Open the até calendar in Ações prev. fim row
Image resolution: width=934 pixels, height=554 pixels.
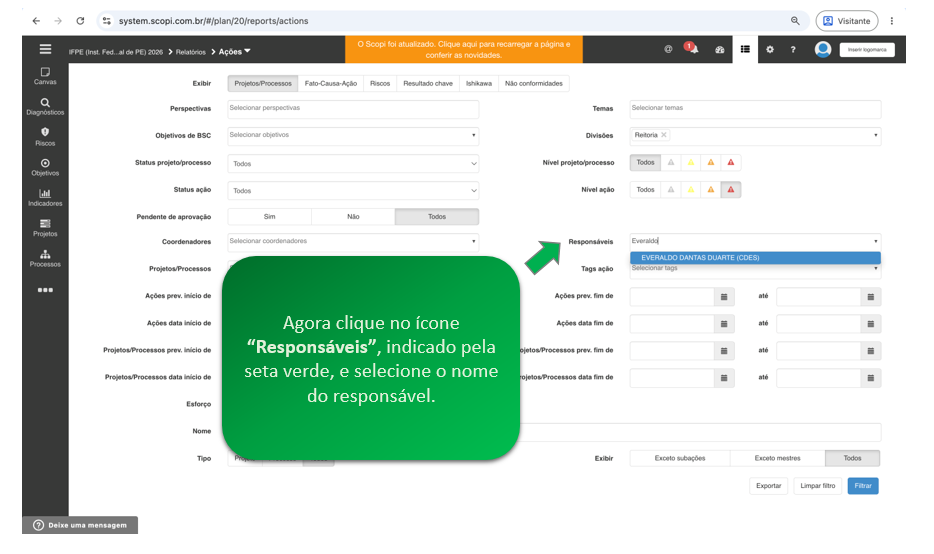(x=871, y=297)
